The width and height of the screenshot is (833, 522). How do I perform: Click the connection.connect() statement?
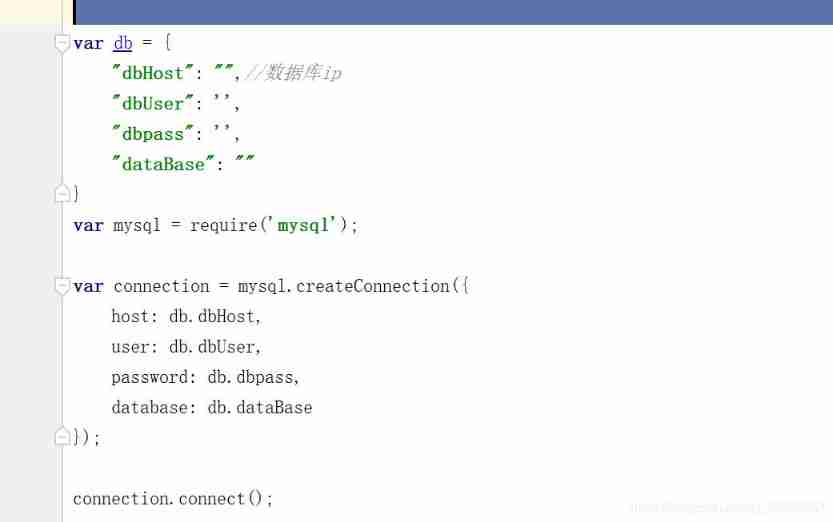(x=172, y=498)
